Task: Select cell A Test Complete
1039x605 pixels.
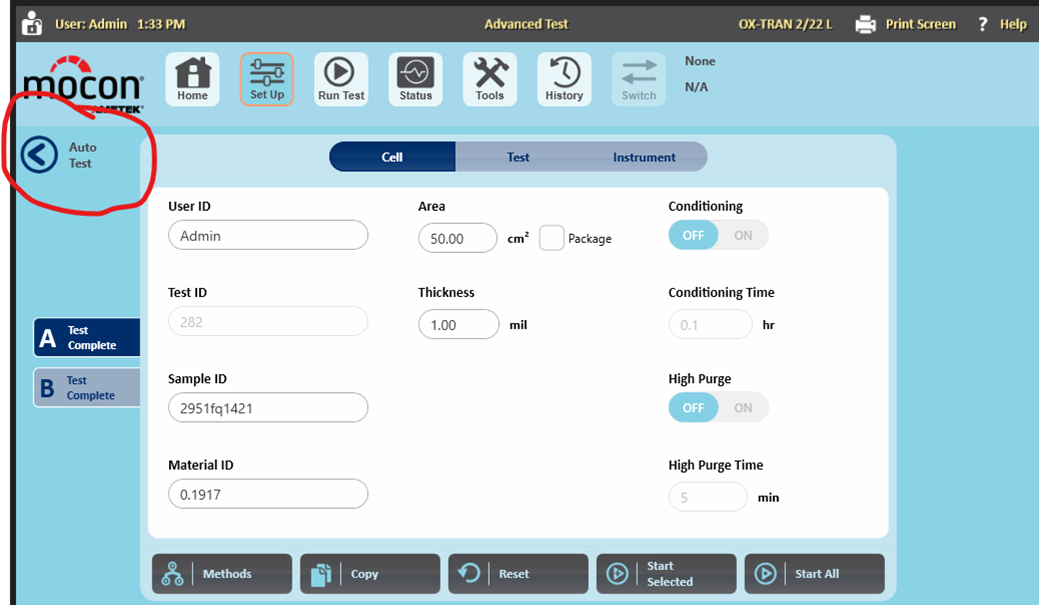Action: 87,338
